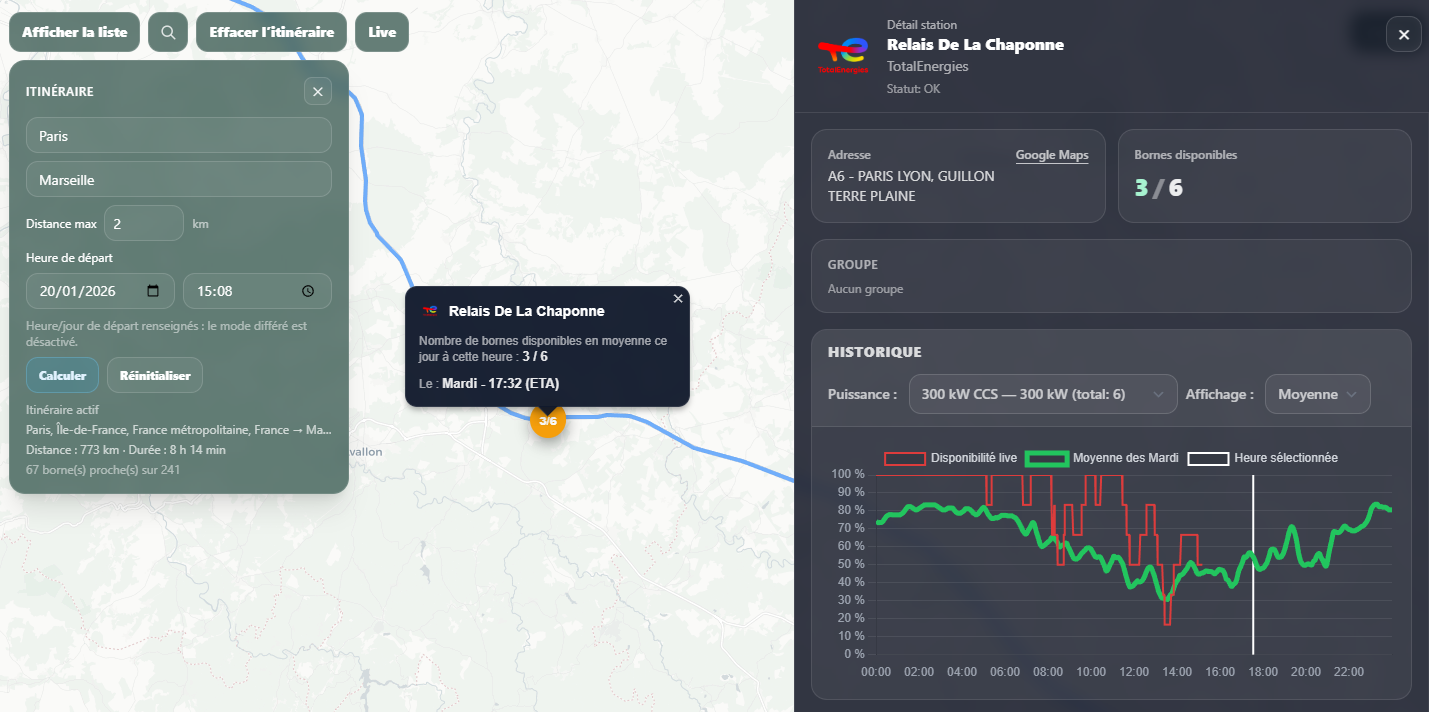Close the Itinéraire panel
The width and height of the screenshot is (1429, 712).
[x=318, y=92]
